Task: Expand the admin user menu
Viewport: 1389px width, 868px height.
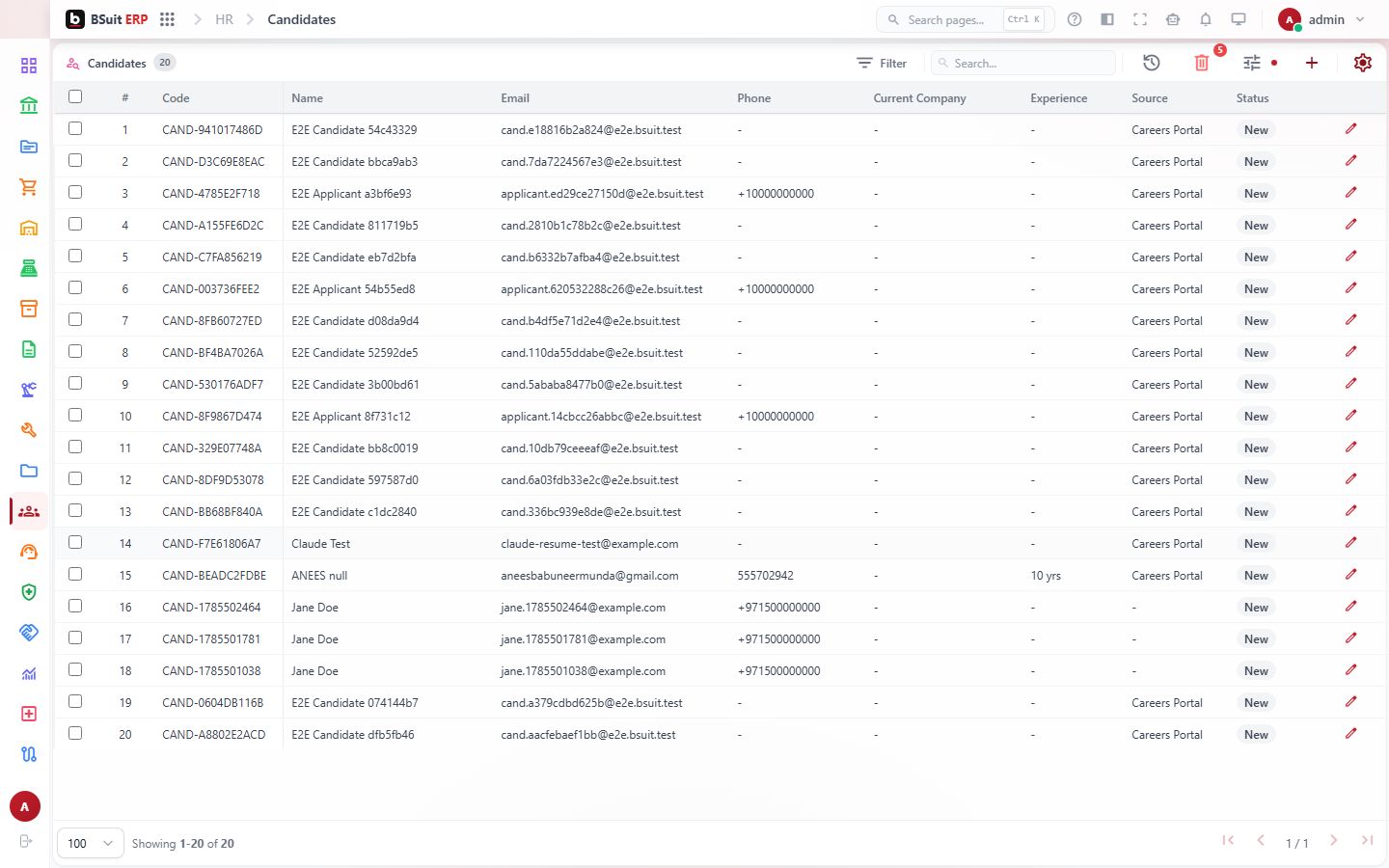Action: pos(1322,19)
